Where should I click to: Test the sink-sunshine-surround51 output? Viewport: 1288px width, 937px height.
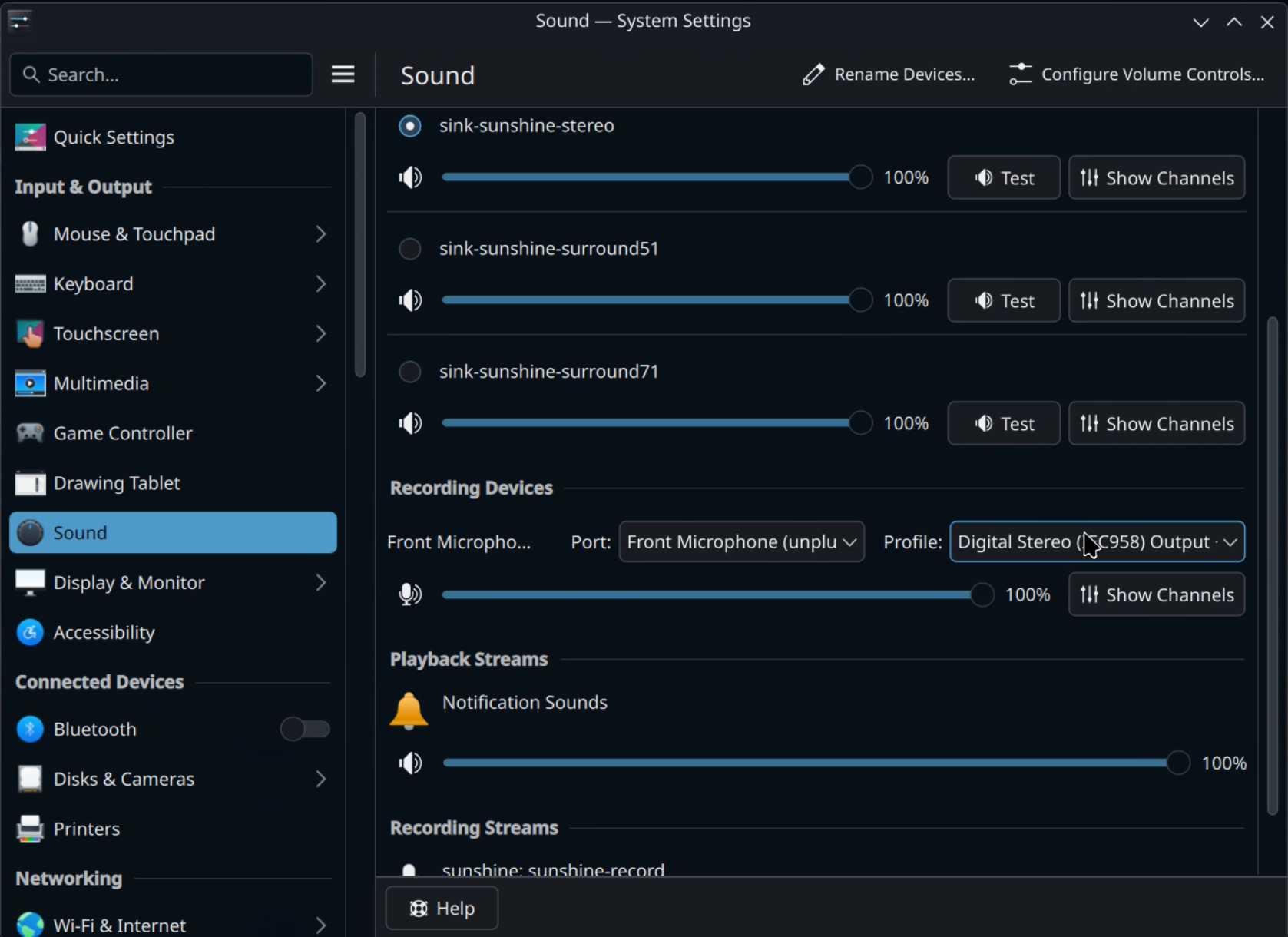click(x=1004, y=300)
